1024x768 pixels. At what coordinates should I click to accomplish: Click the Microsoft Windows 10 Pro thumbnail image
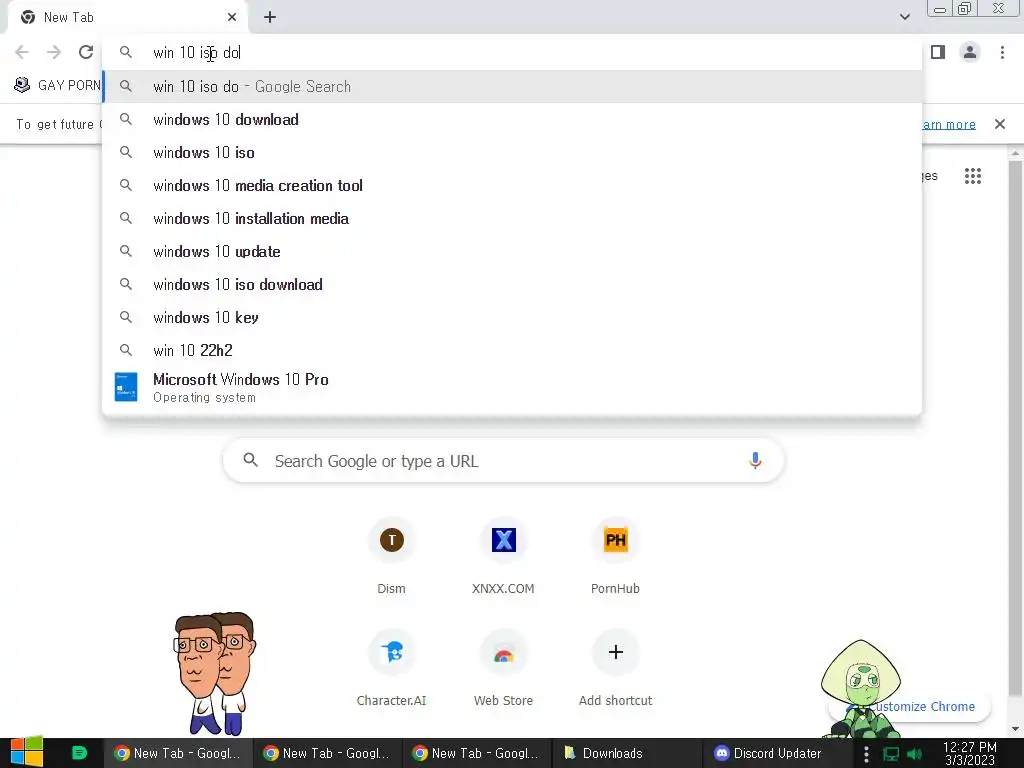point(126,387)
